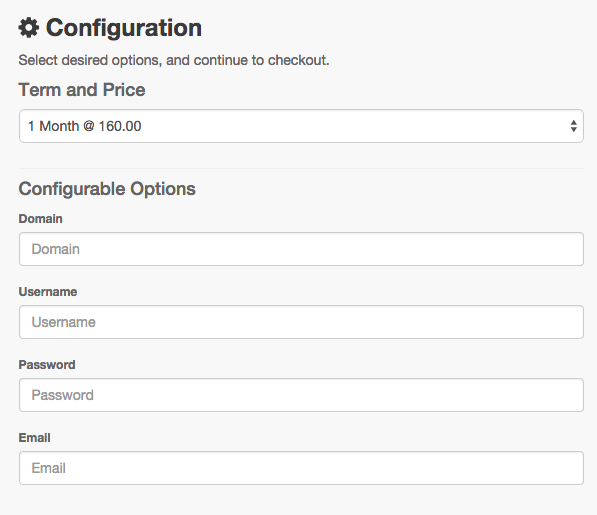This screenshot has height=515, width=597.
Task: Click the bold Password field label
Action: point(47,365)
